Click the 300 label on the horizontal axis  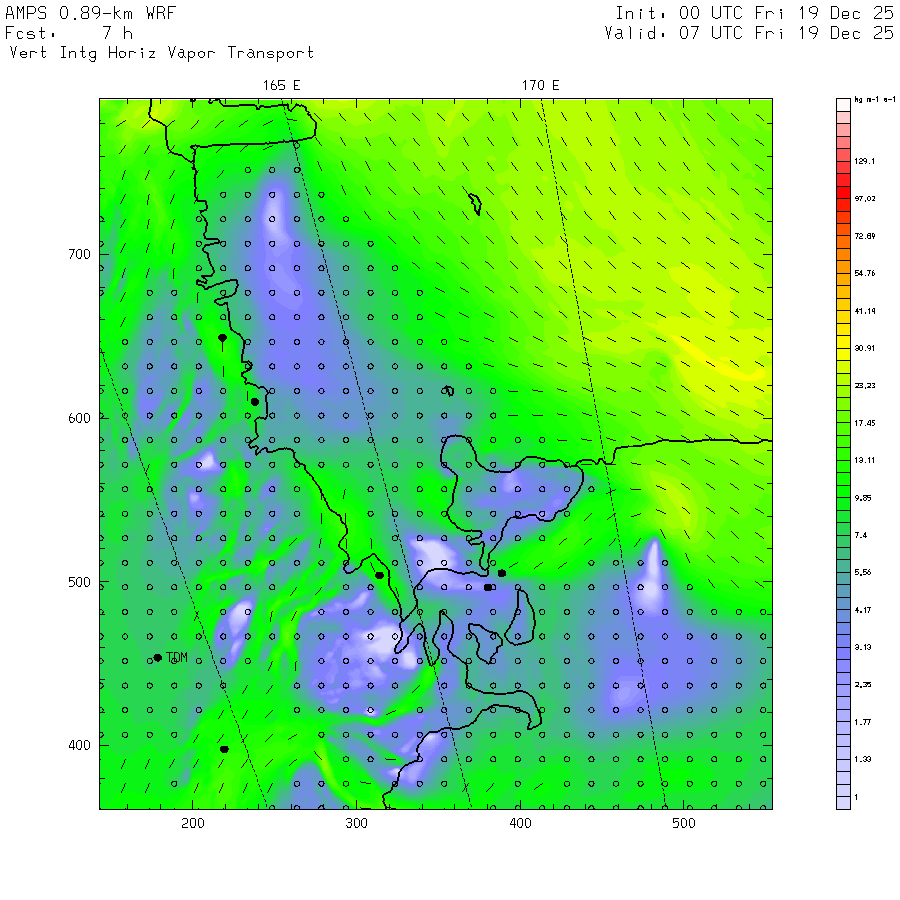(356, 823)
